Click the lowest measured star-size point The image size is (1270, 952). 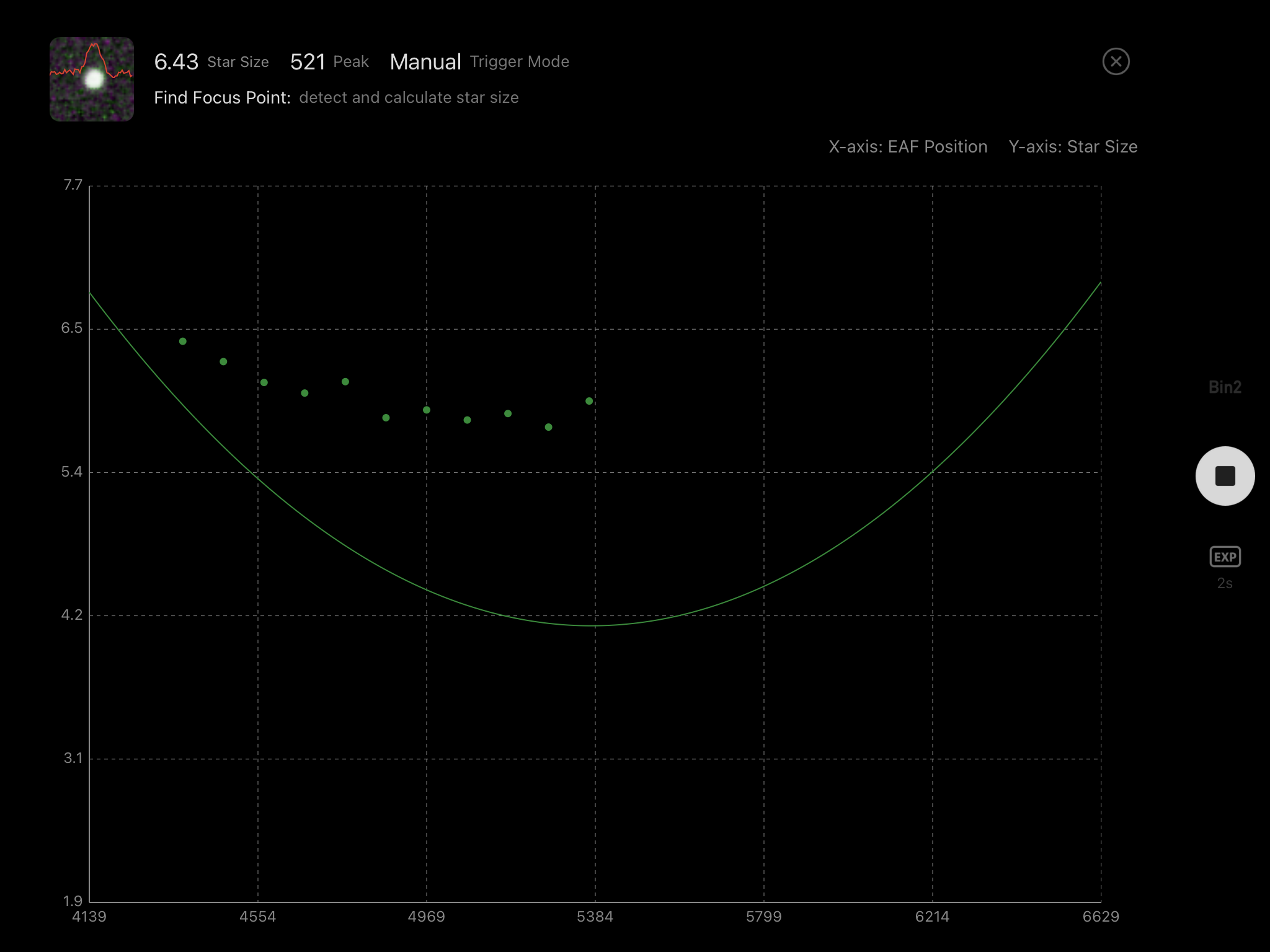(548, 427)
